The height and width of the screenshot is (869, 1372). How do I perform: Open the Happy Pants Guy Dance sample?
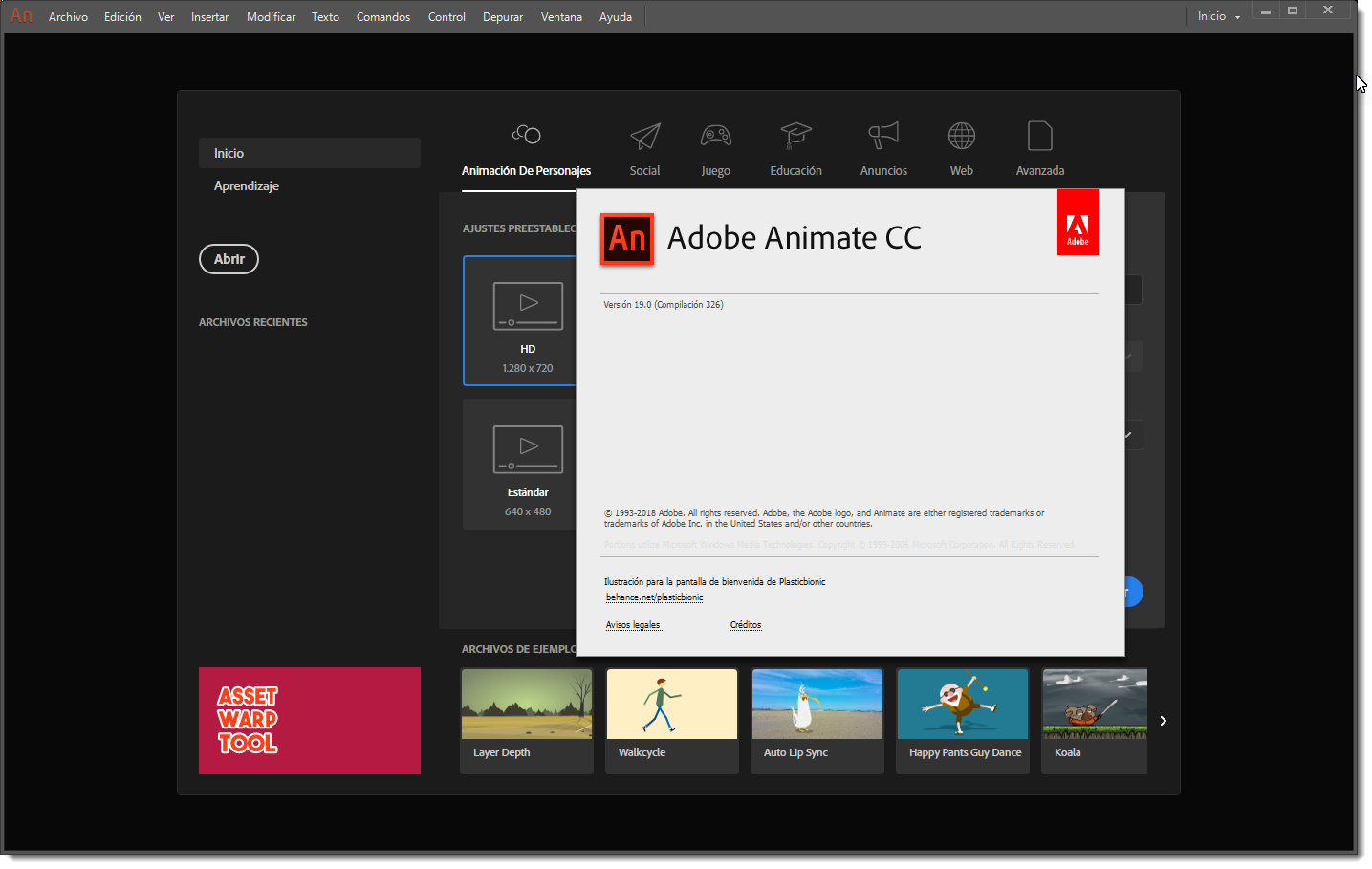[963, 721]
